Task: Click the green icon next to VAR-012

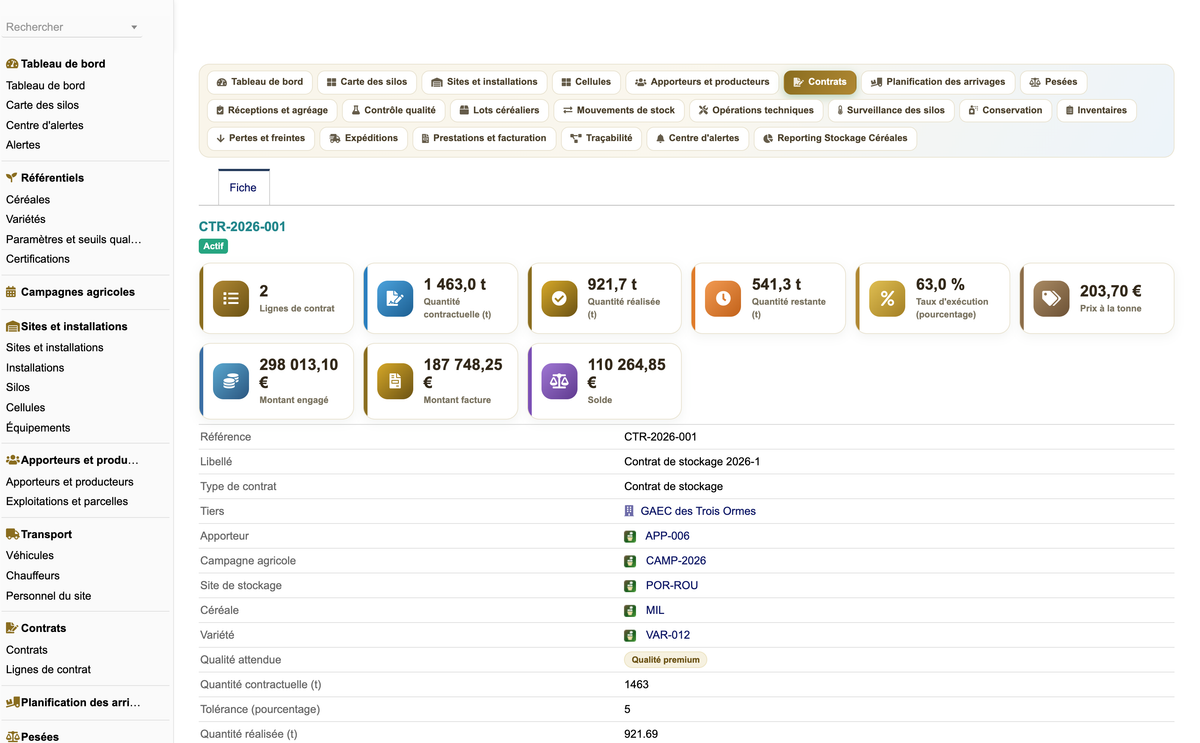Action: (630, 635)
